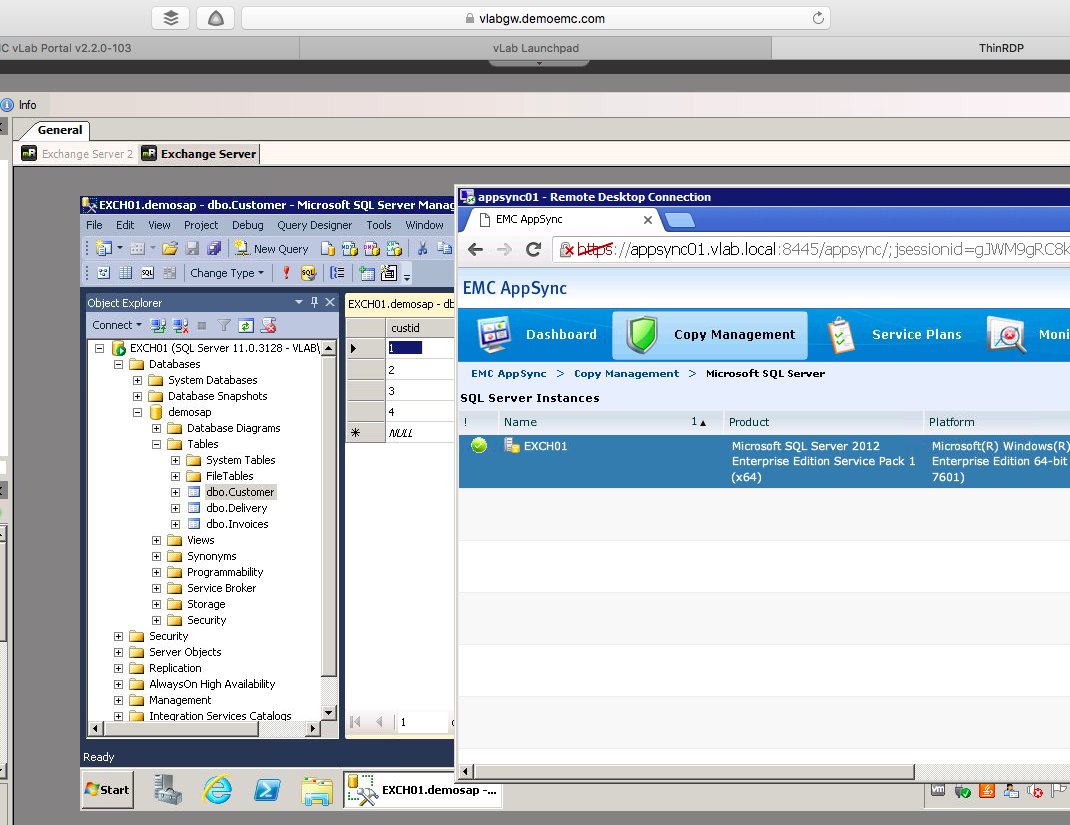Image resolution: width=1070 pixels, height=825 pixels.
Task: Expand the System Databases folder
Action: point(137,380)
